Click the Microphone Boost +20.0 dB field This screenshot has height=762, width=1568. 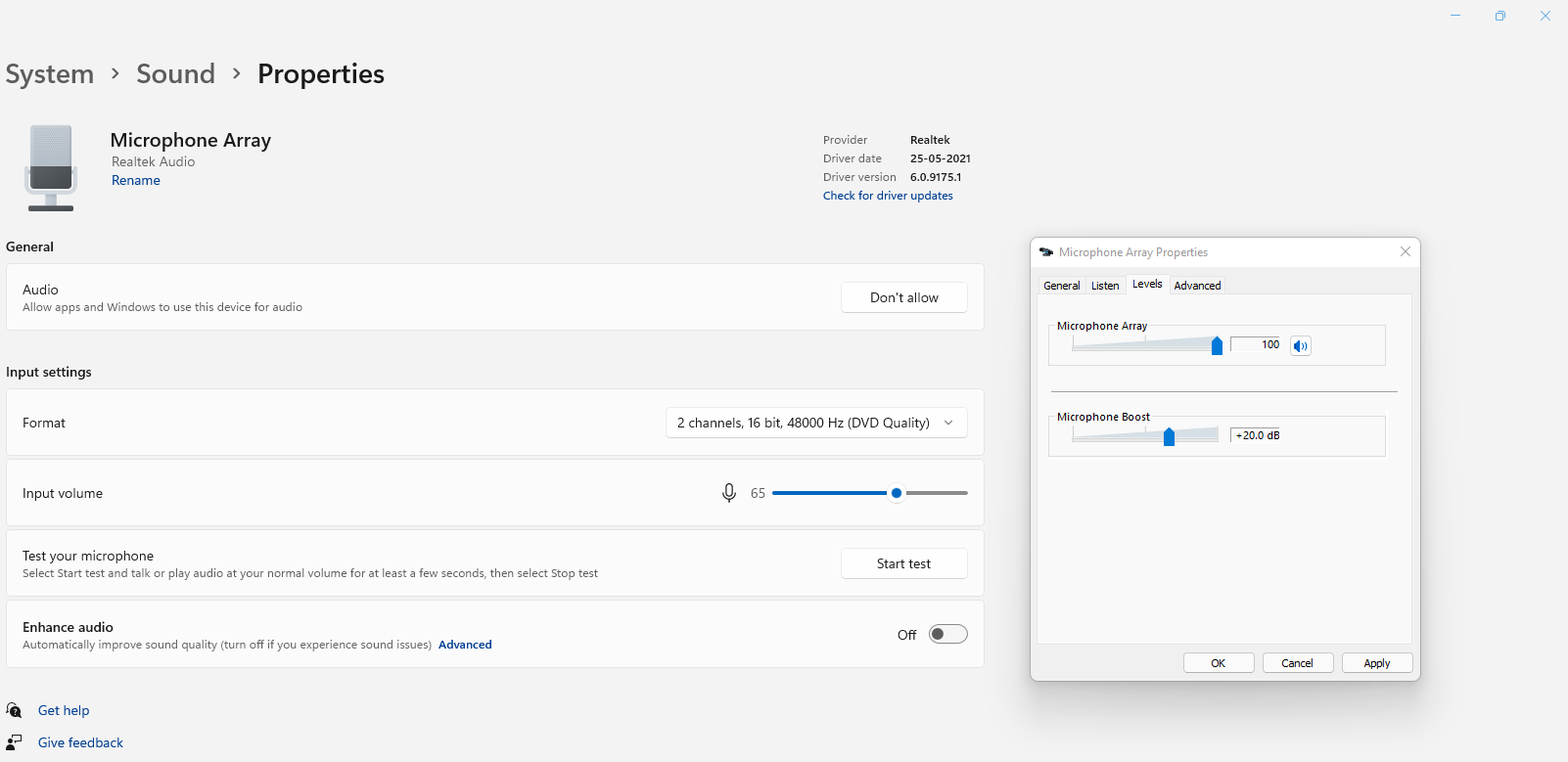pyautogui.click(x=1257, y=435)
